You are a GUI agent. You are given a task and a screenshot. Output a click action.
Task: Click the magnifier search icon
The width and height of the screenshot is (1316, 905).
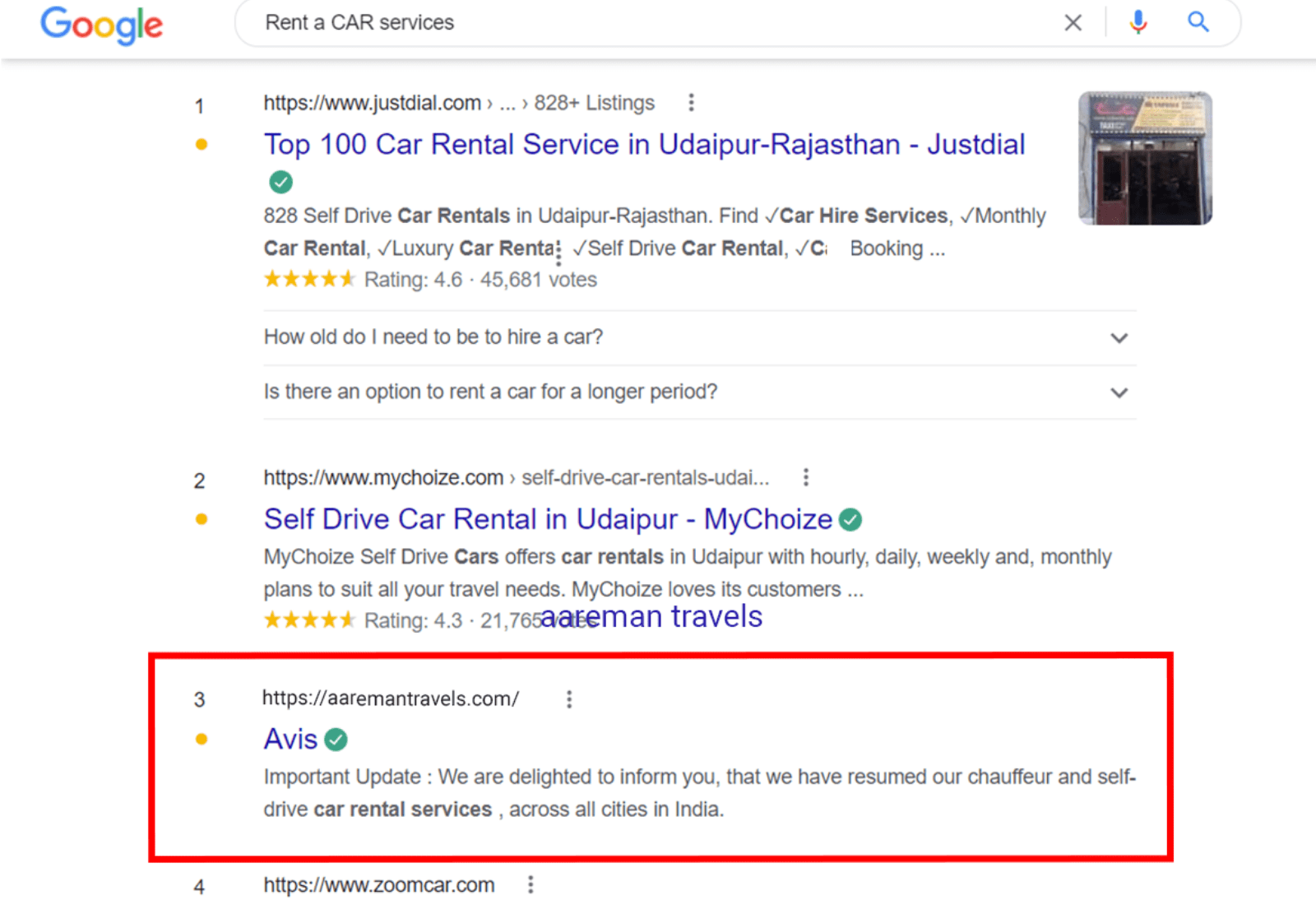(1198, 22)
